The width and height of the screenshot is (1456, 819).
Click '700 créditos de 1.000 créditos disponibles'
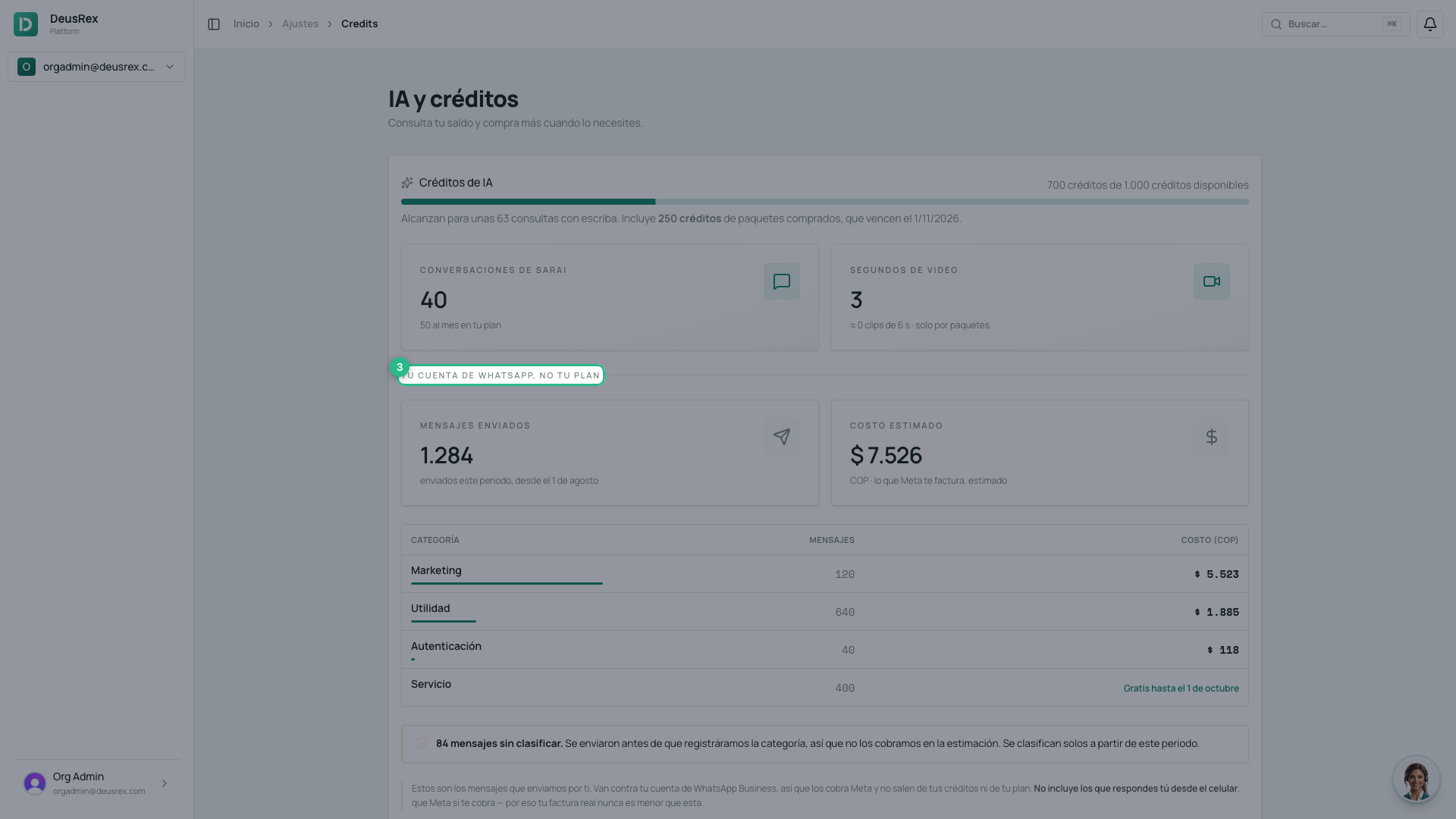click(x=1147, y=185)
